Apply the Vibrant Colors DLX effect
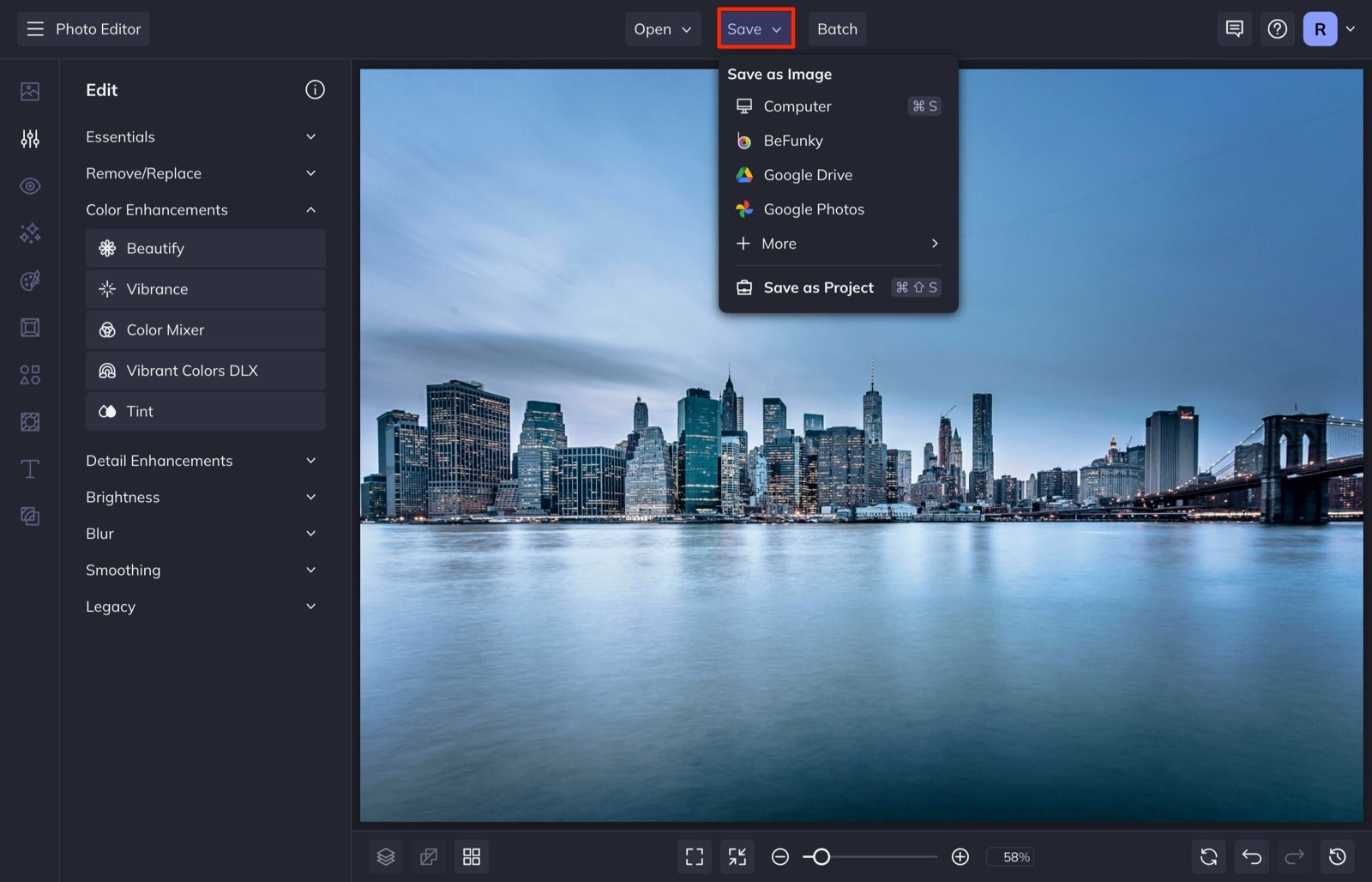 pos(206,370)
